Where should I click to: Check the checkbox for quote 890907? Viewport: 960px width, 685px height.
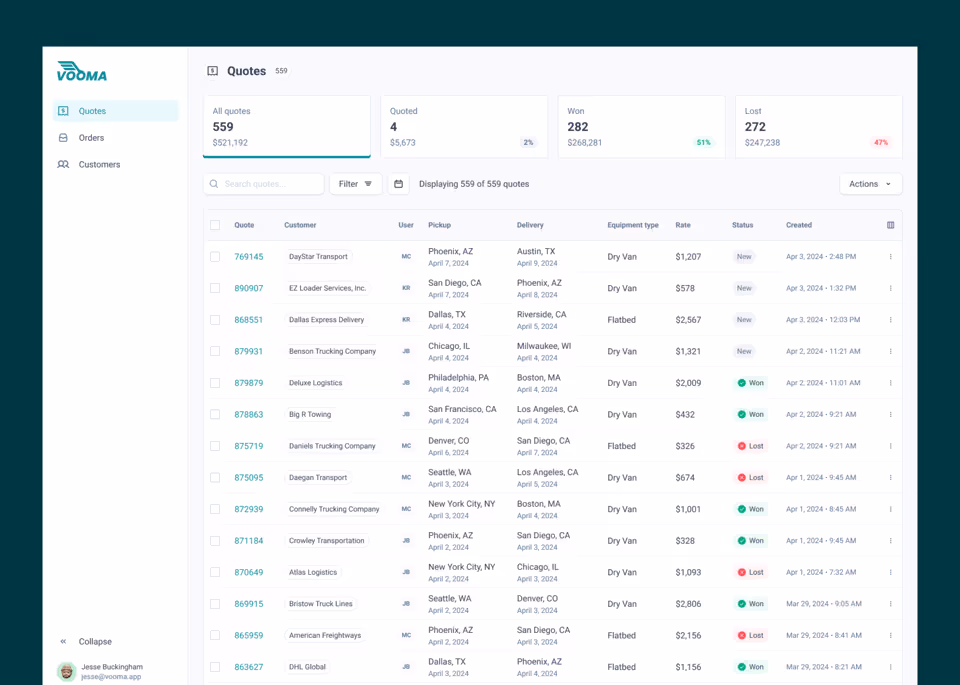coord(215,288)
